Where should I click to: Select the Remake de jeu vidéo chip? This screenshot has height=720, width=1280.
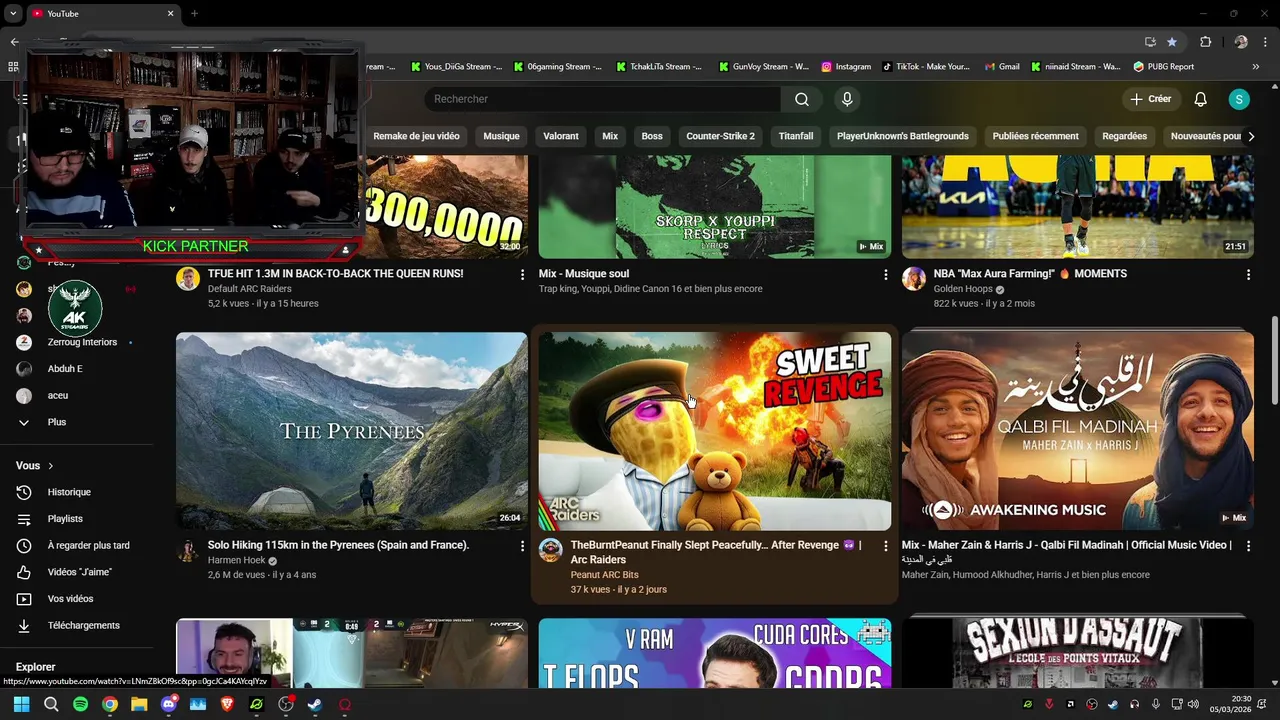tap(416, 136)
